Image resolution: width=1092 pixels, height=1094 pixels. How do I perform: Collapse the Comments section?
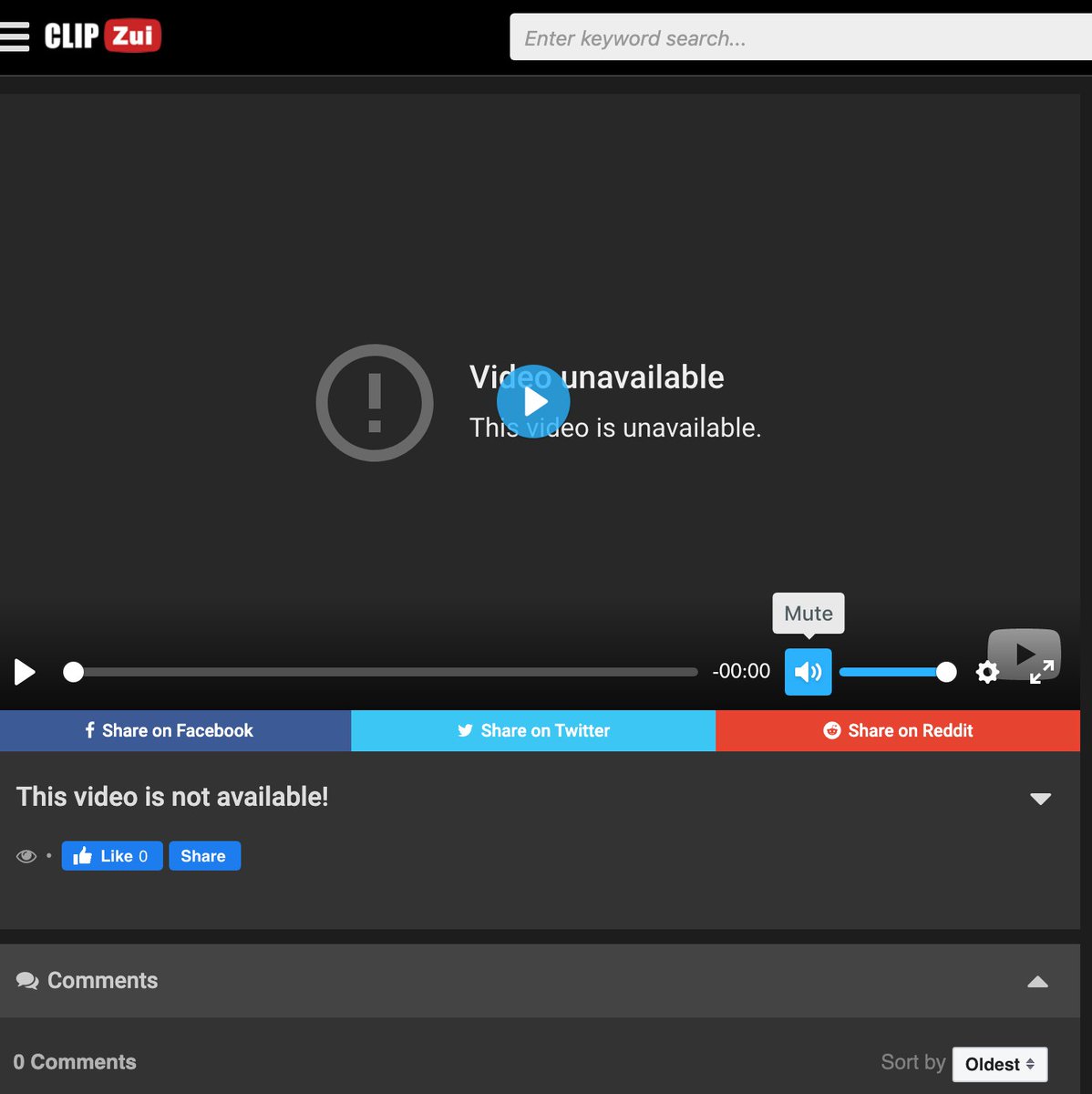1037,982
